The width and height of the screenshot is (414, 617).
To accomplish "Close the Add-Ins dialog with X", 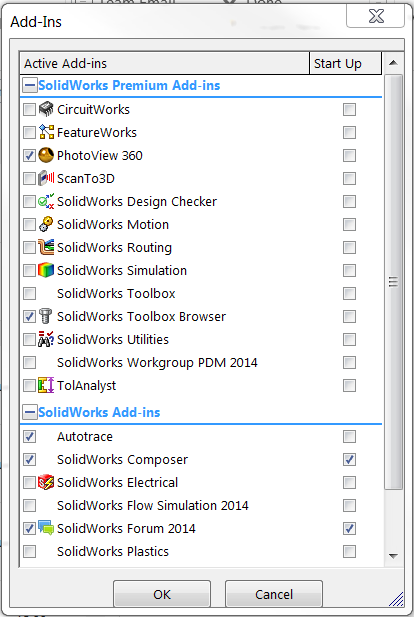I will tap(376, 16).
